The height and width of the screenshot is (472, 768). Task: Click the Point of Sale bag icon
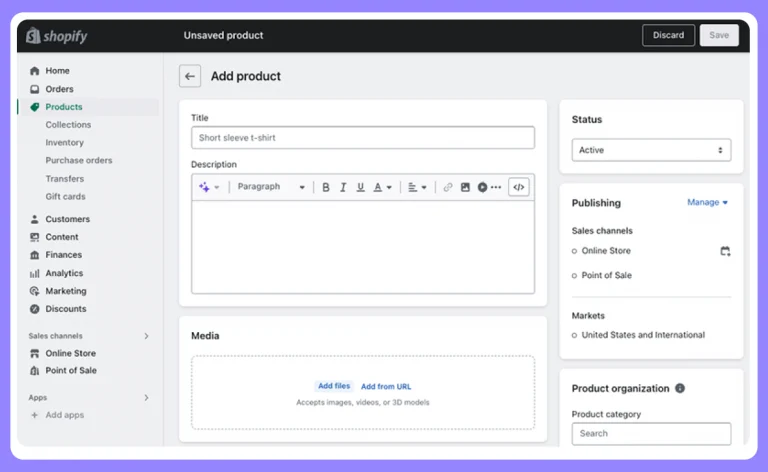coord(34,371)
